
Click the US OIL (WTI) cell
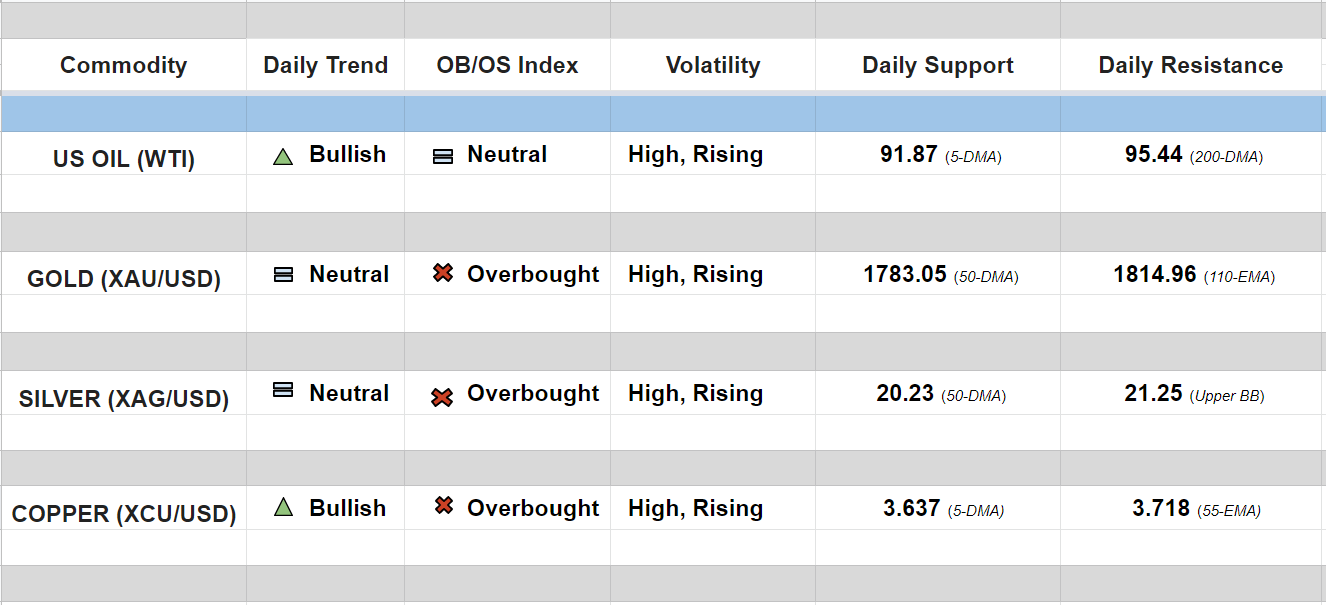coord(123,159)
